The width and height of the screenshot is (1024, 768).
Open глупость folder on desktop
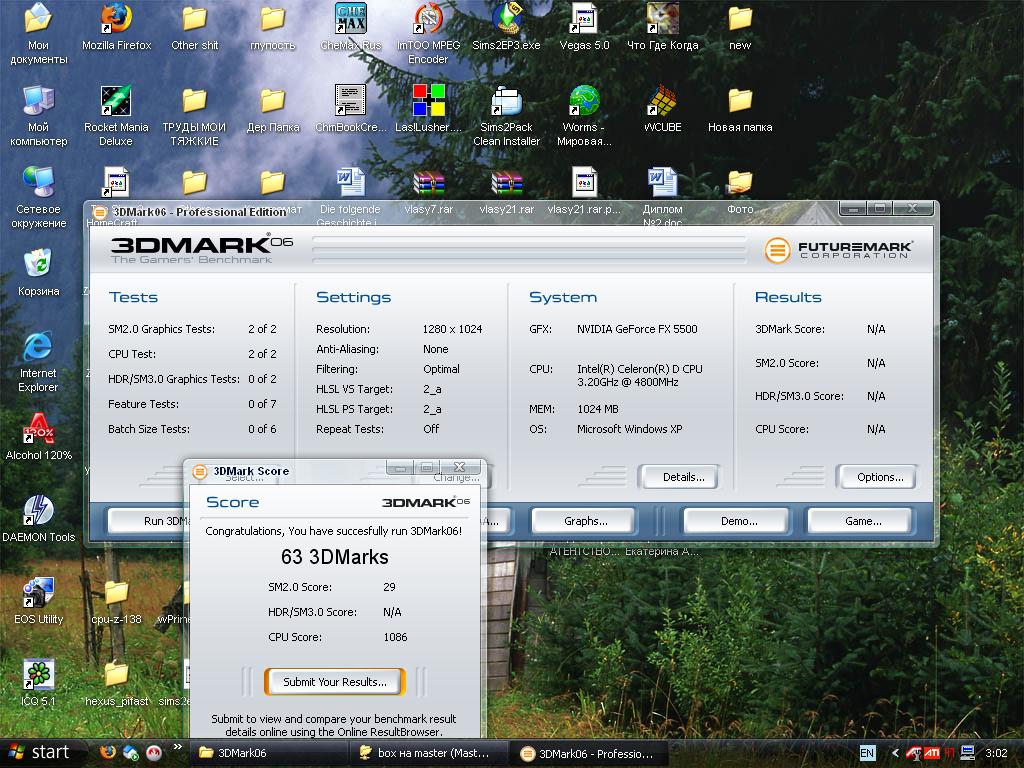pyautogui.click(x=272, y=27)
